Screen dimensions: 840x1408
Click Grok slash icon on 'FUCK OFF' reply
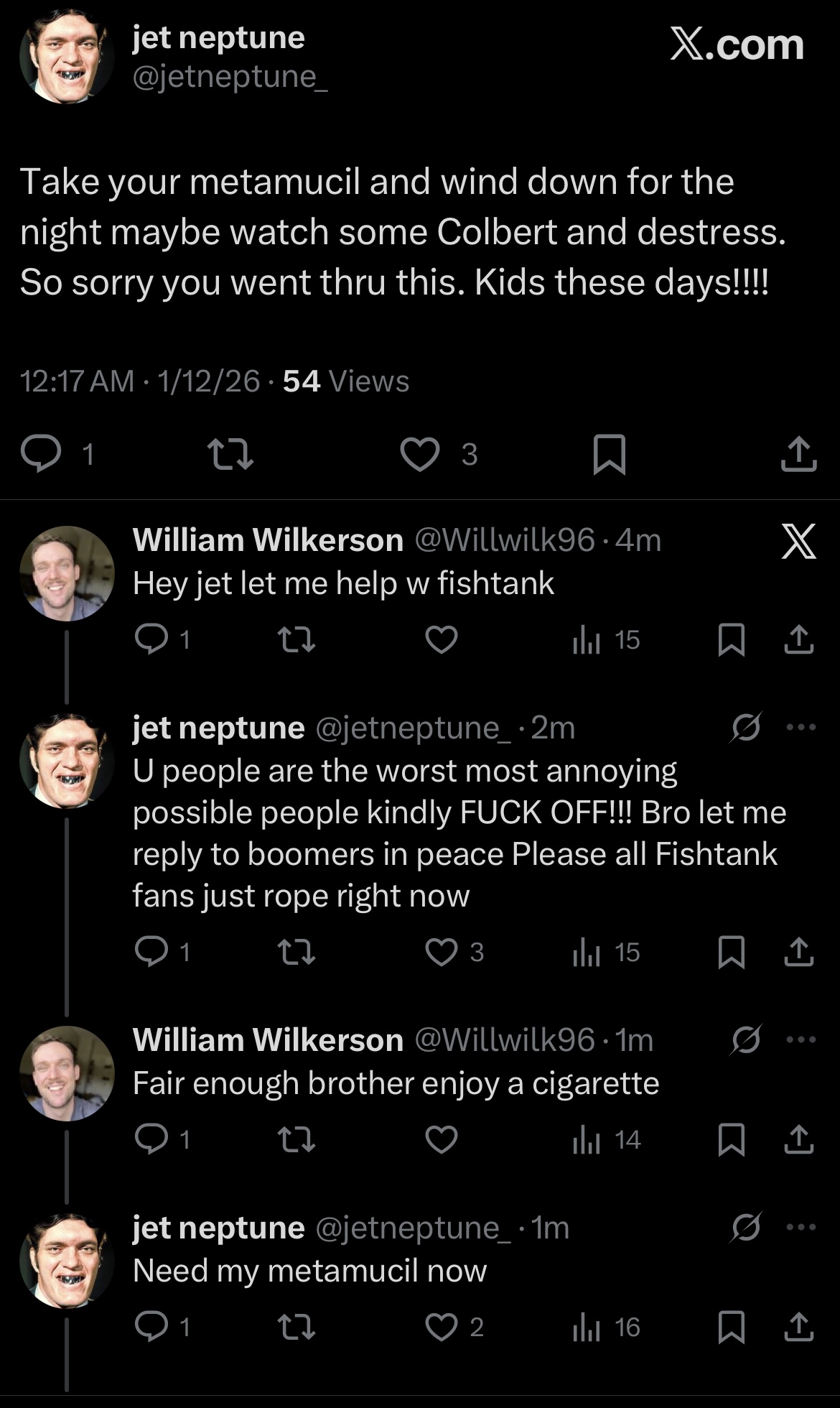[746, 728]
